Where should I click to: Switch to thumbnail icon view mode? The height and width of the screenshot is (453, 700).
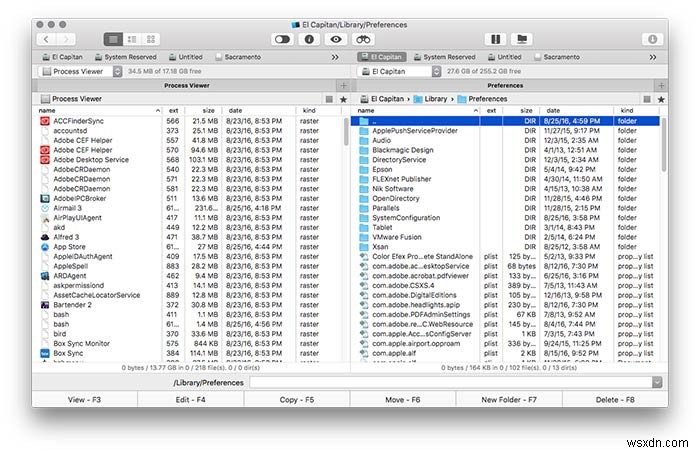tap(151, 39)
